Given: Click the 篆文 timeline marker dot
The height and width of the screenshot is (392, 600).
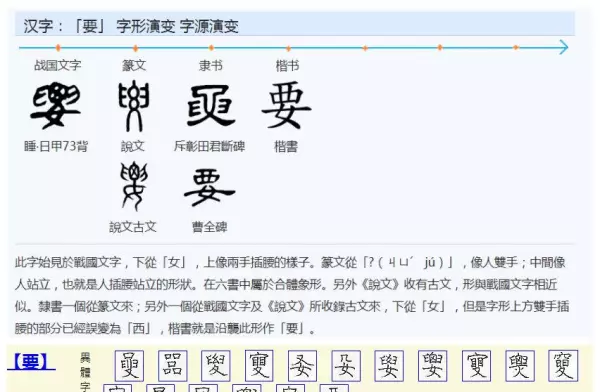Looking at the screenshot, I should tap(135, 48).
